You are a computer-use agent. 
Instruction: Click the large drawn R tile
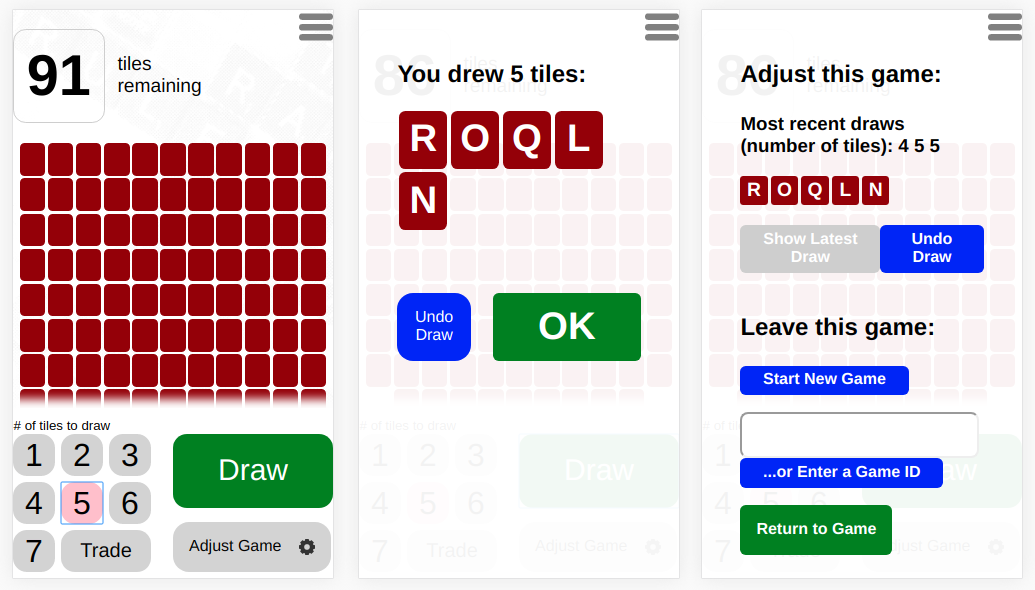pos(422,140)
